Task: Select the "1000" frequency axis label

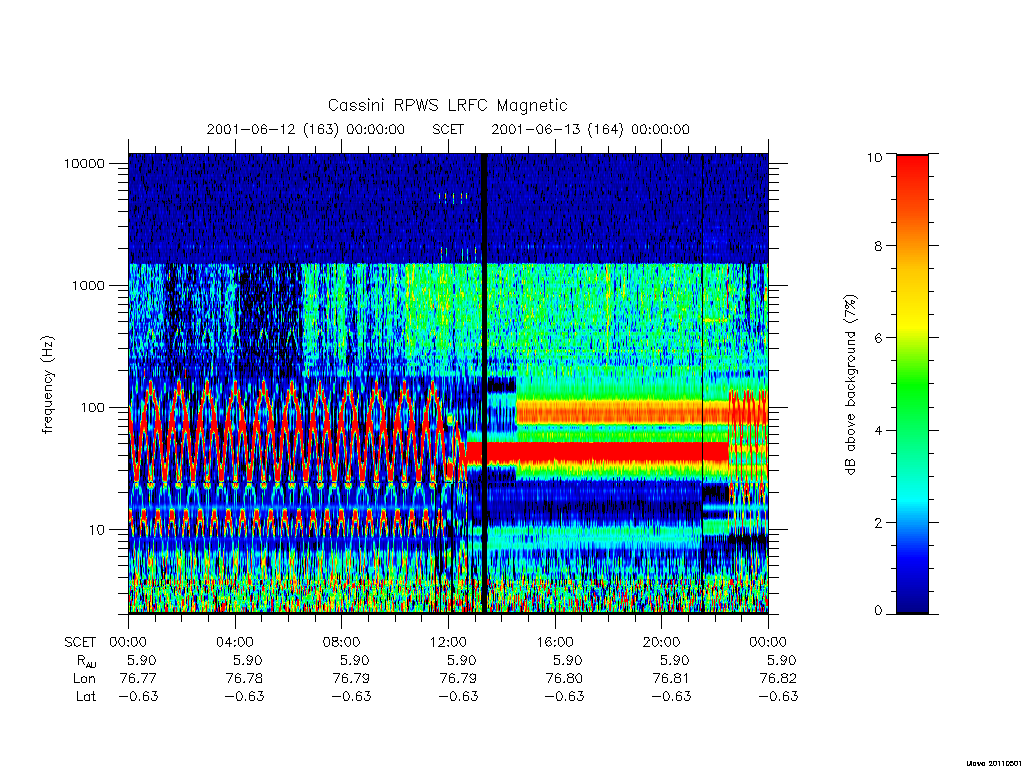Action: coord(88,286)
